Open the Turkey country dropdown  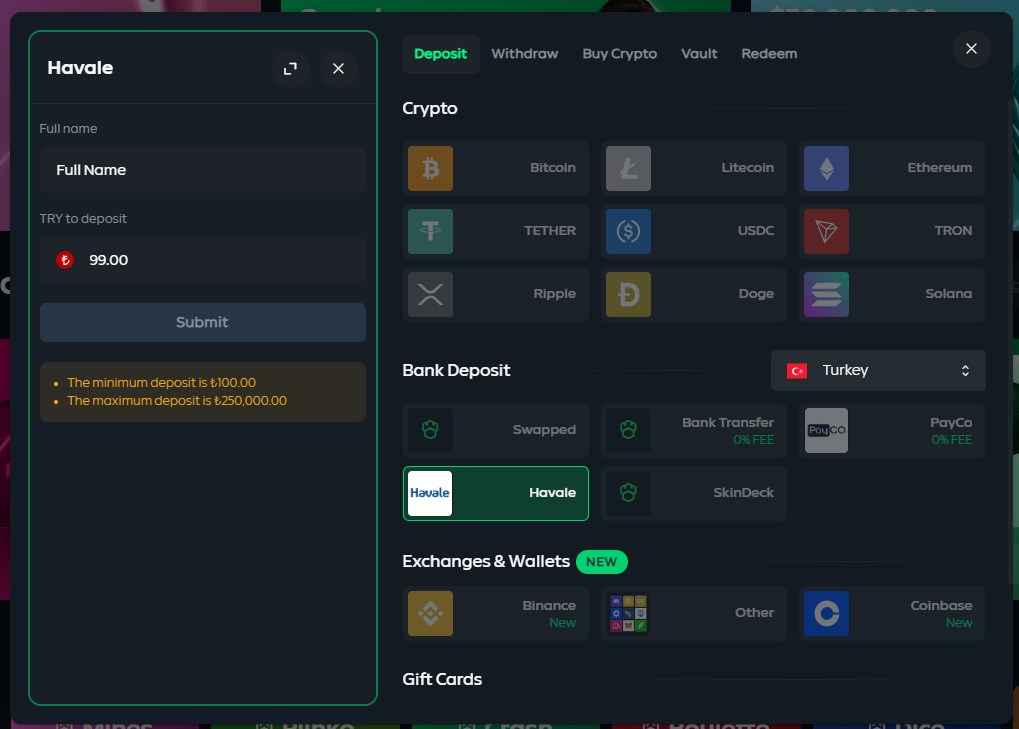click(x=878, y=370)
